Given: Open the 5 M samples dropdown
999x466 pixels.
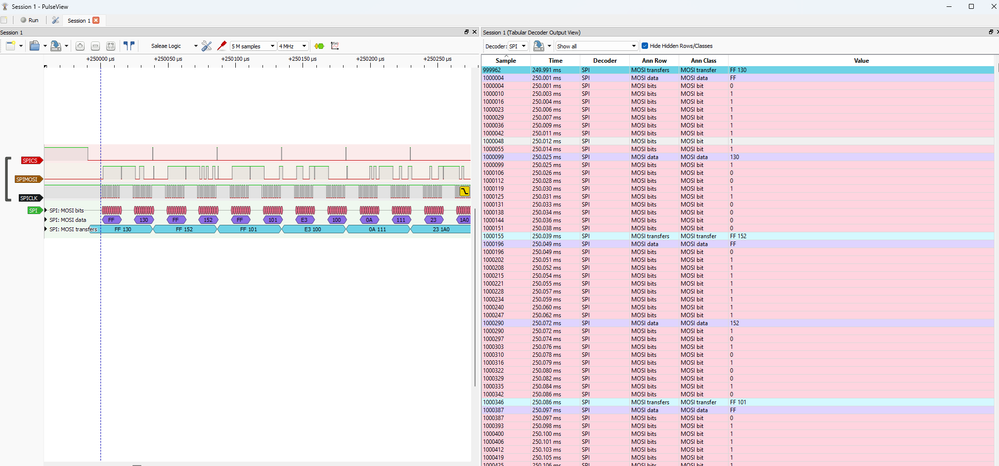Looking at the screenshot, I should 252,46.
